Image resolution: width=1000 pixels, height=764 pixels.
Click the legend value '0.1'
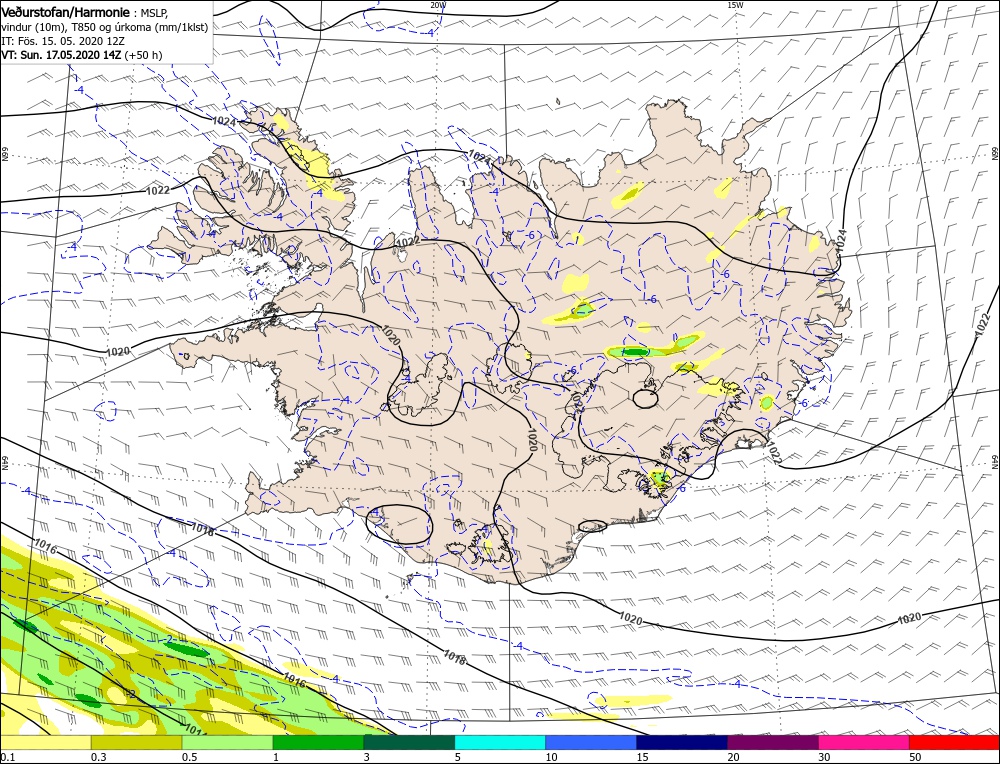[6, 757]
